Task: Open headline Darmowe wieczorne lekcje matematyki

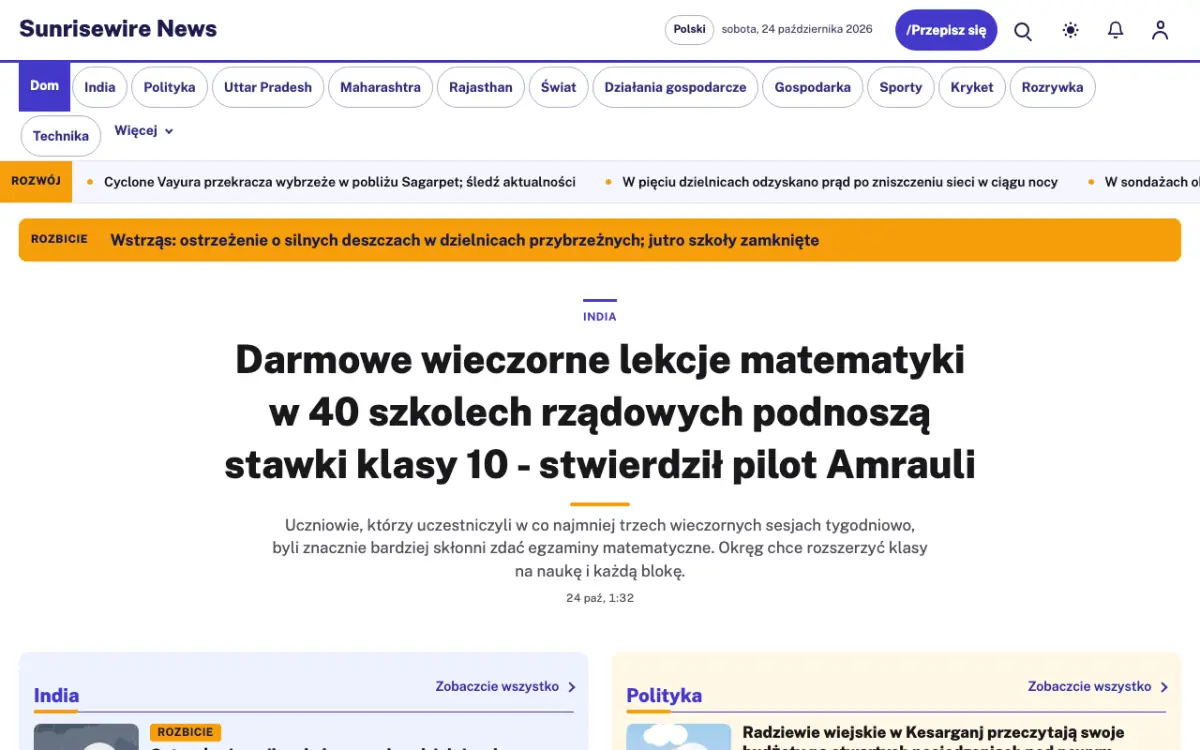Action: coord(600,412)
